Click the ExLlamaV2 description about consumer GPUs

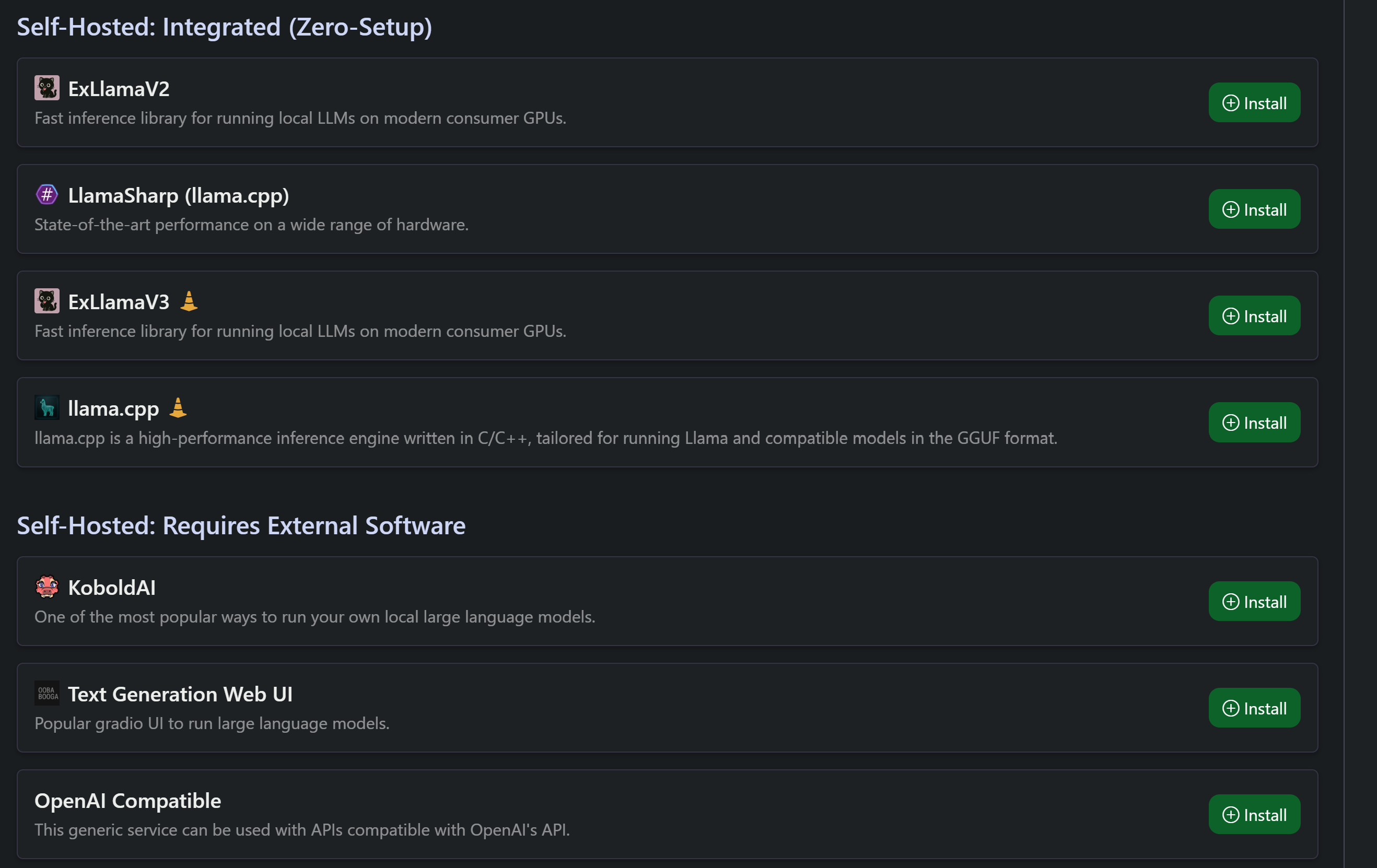point(300,118)
